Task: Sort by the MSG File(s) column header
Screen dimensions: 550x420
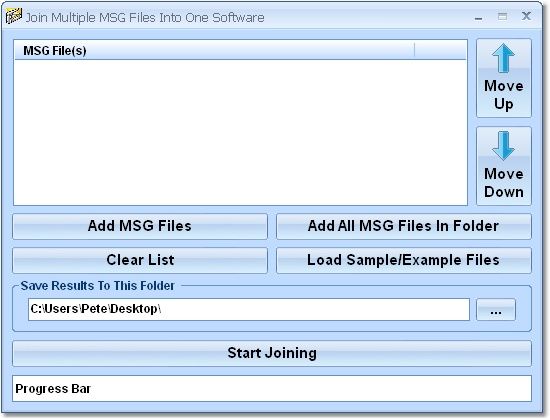Action: [214, 51]
